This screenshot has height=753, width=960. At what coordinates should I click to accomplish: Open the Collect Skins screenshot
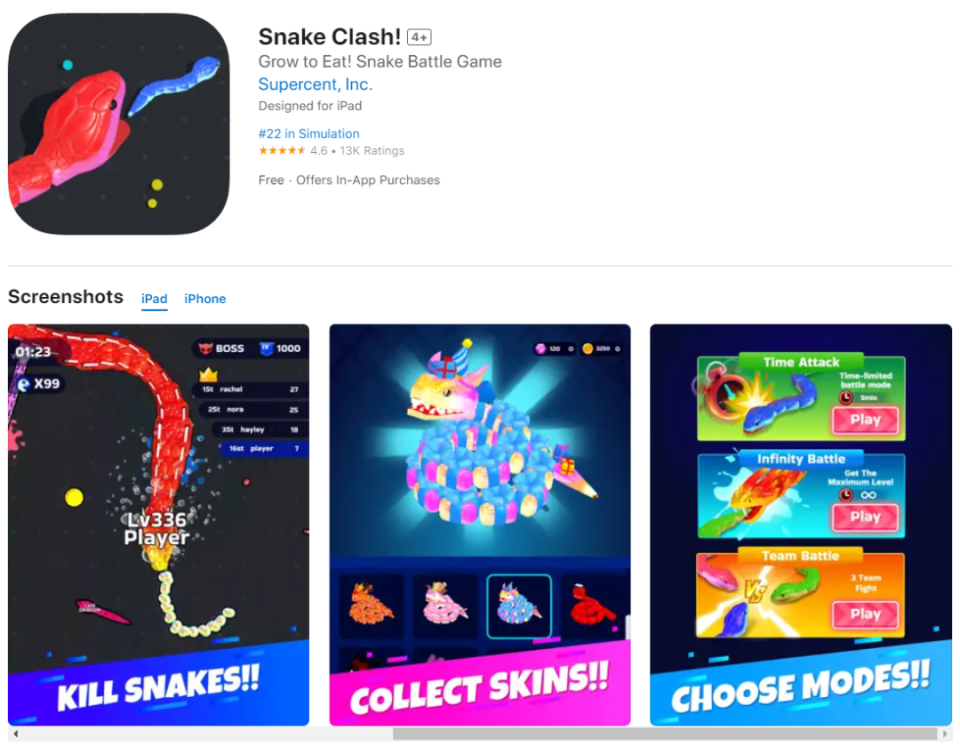pyautogui.click(x=480, y=525)
